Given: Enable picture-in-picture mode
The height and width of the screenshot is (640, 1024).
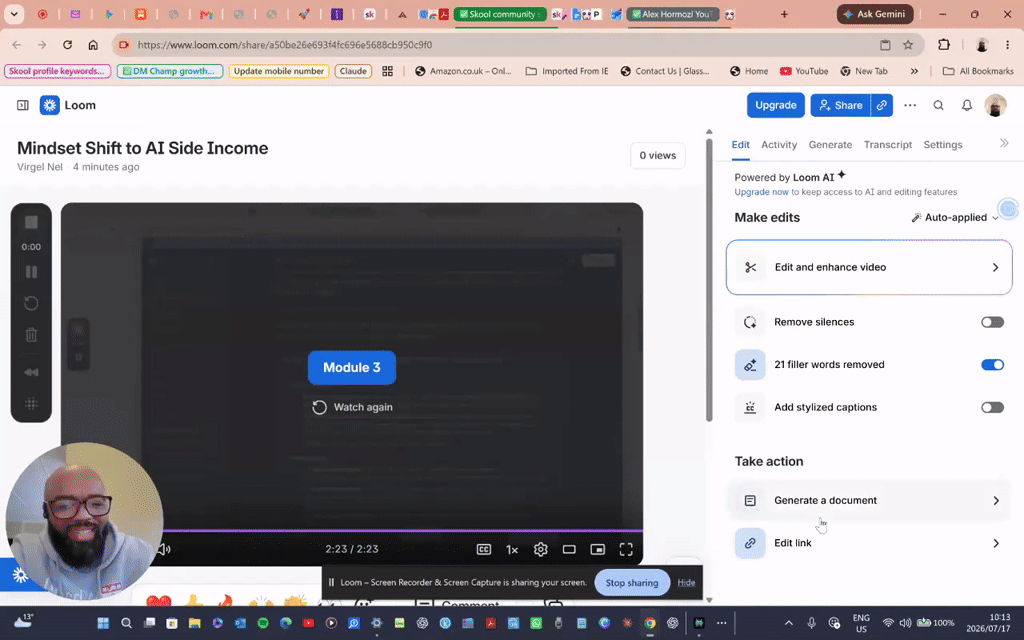Looking at the screenshot, I should click(x=598, y=549).
